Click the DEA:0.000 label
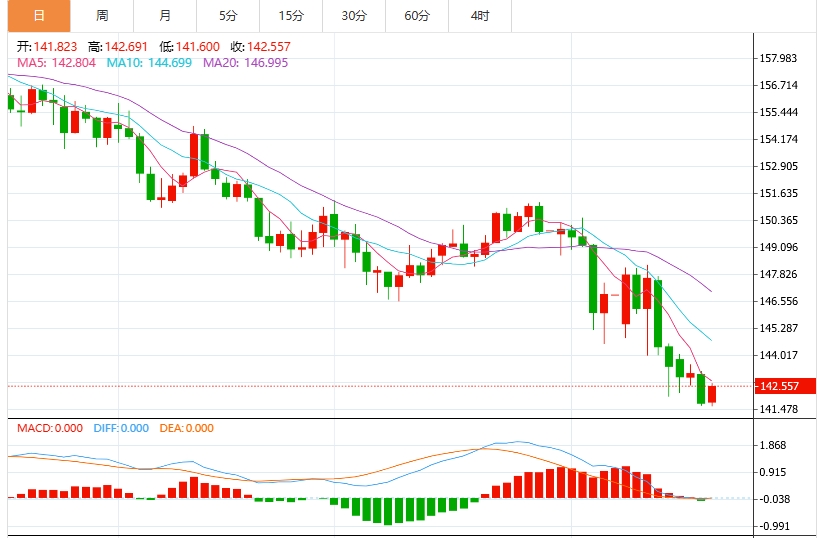 click(x=187, y=428)
